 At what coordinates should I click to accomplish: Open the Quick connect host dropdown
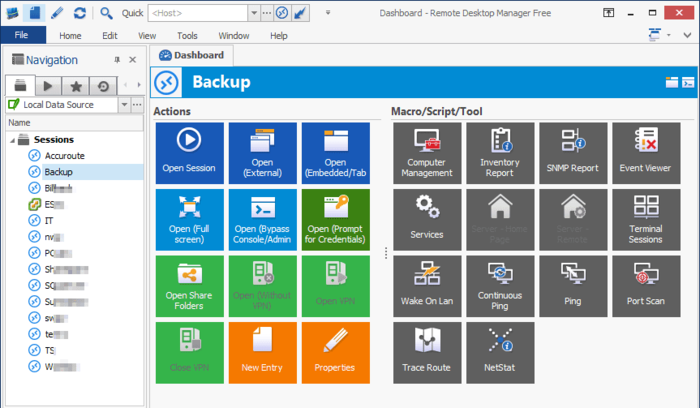click(254, 13)
